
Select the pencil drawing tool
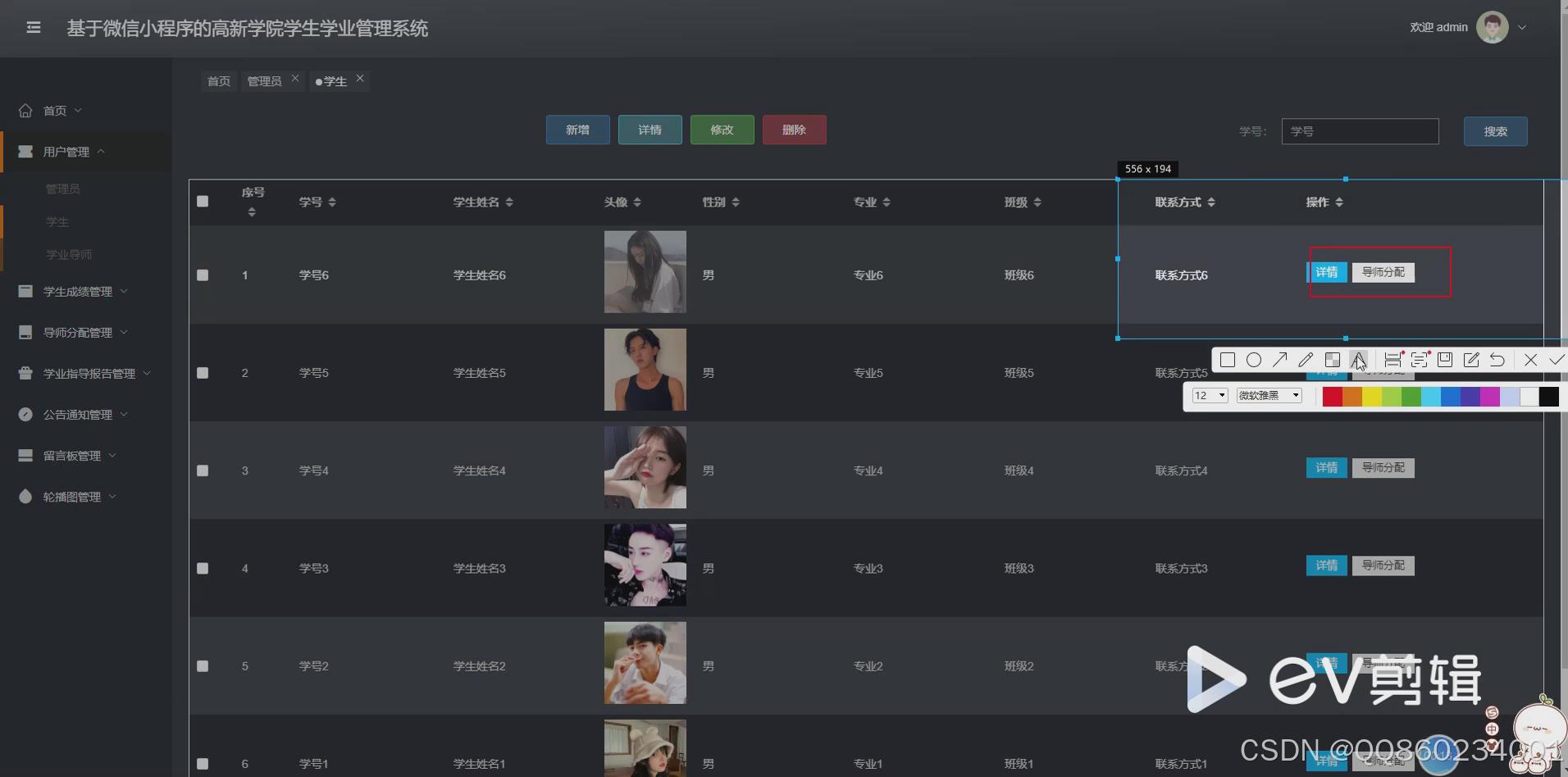click(x=1306, y=360)
